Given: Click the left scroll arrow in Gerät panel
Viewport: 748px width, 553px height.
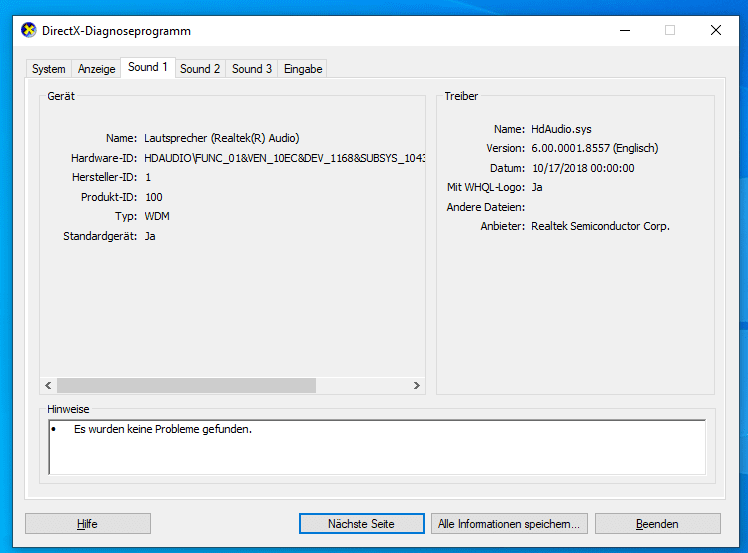Looking at the screenshot, I should (x=48, y=386).
